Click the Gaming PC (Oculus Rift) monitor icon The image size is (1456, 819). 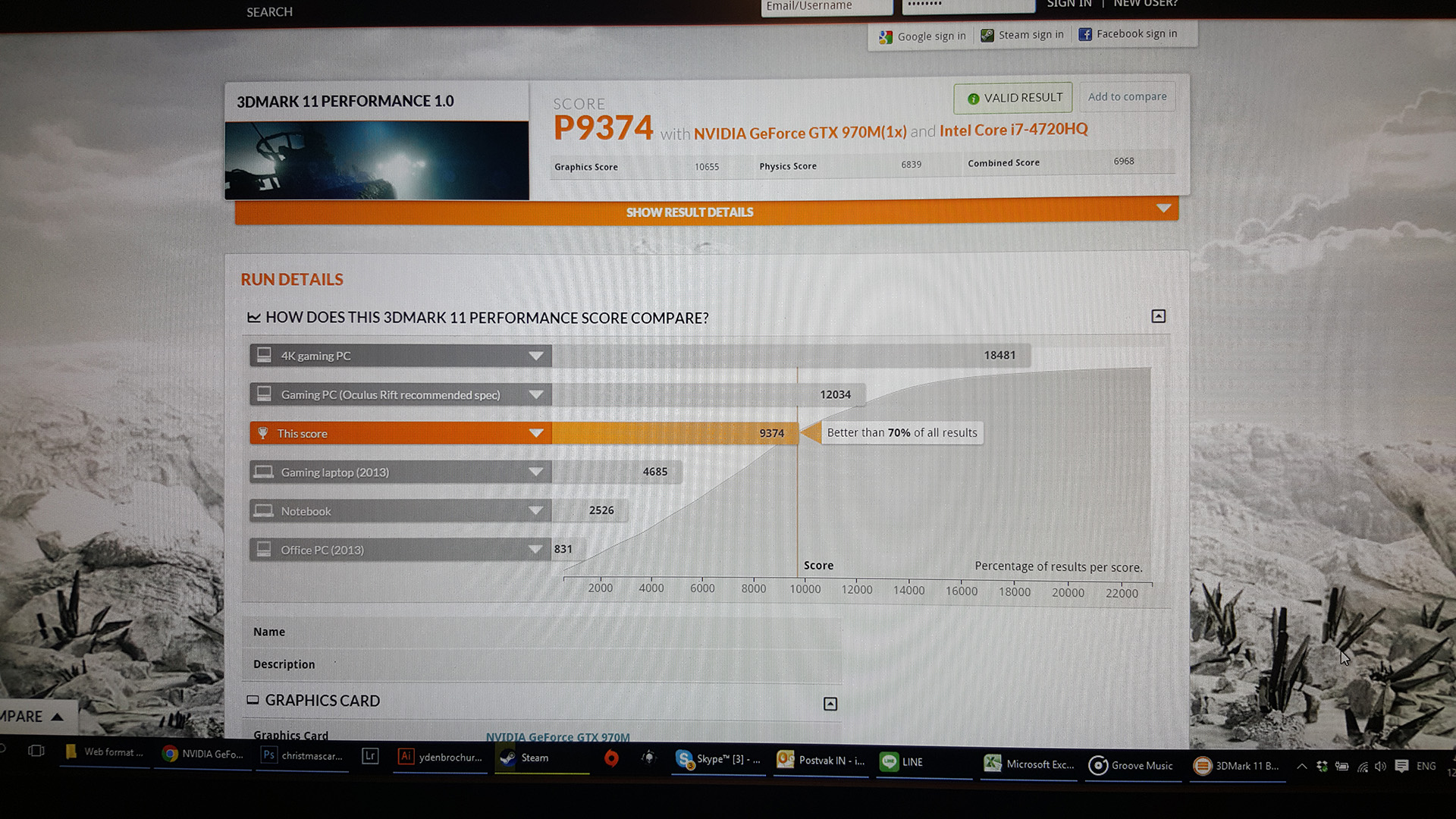264,394
